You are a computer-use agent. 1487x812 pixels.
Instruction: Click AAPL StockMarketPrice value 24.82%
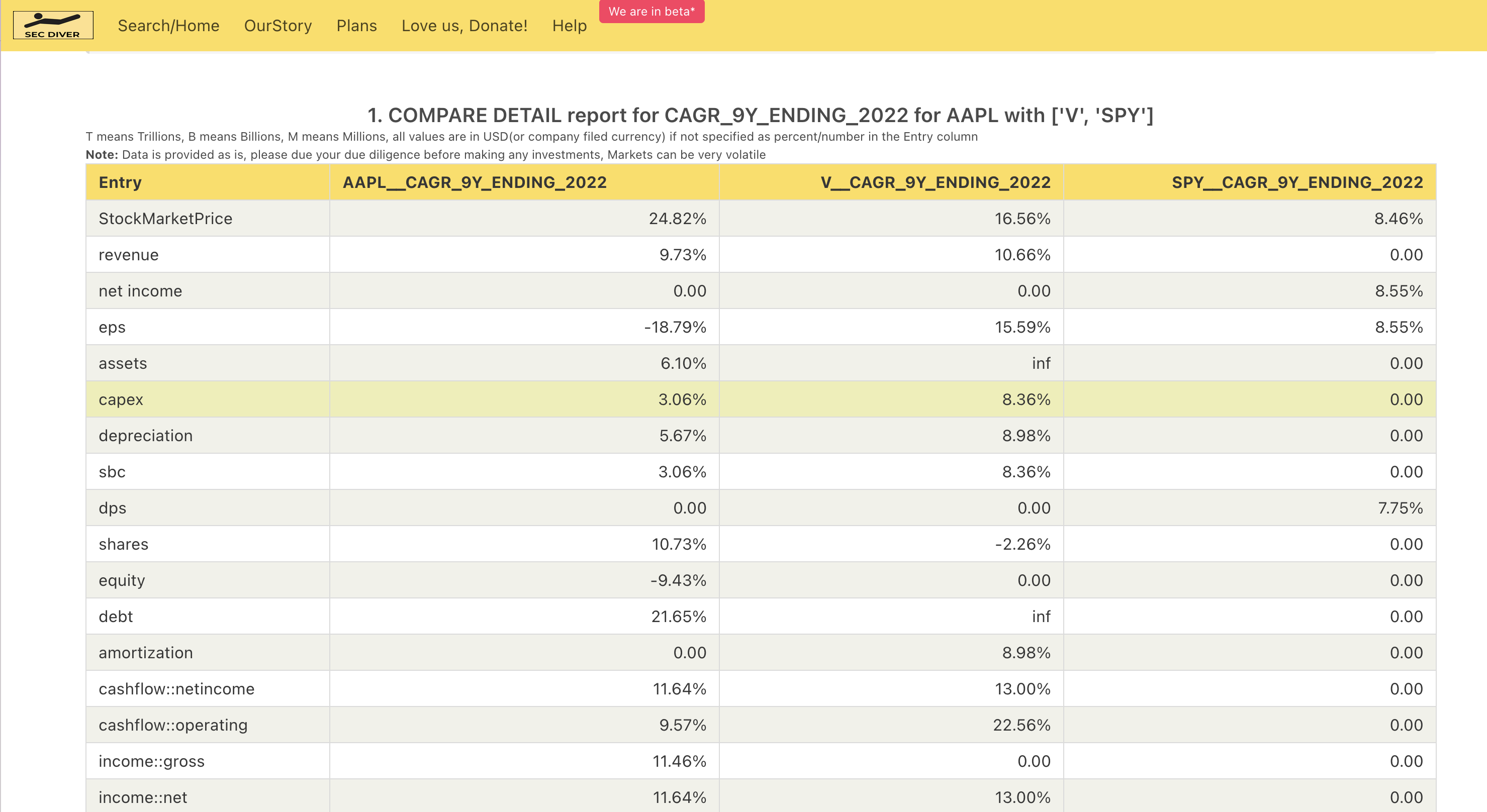[678, 219]
